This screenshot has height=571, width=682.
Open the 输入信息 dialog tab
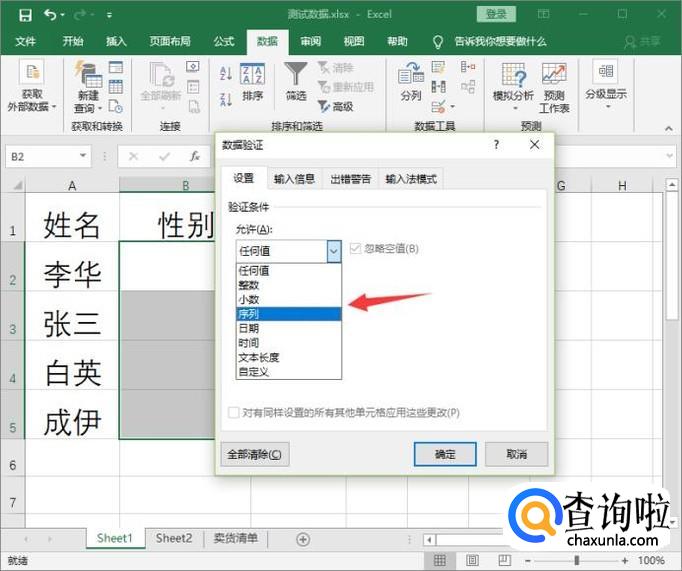[x=294, y=179]
